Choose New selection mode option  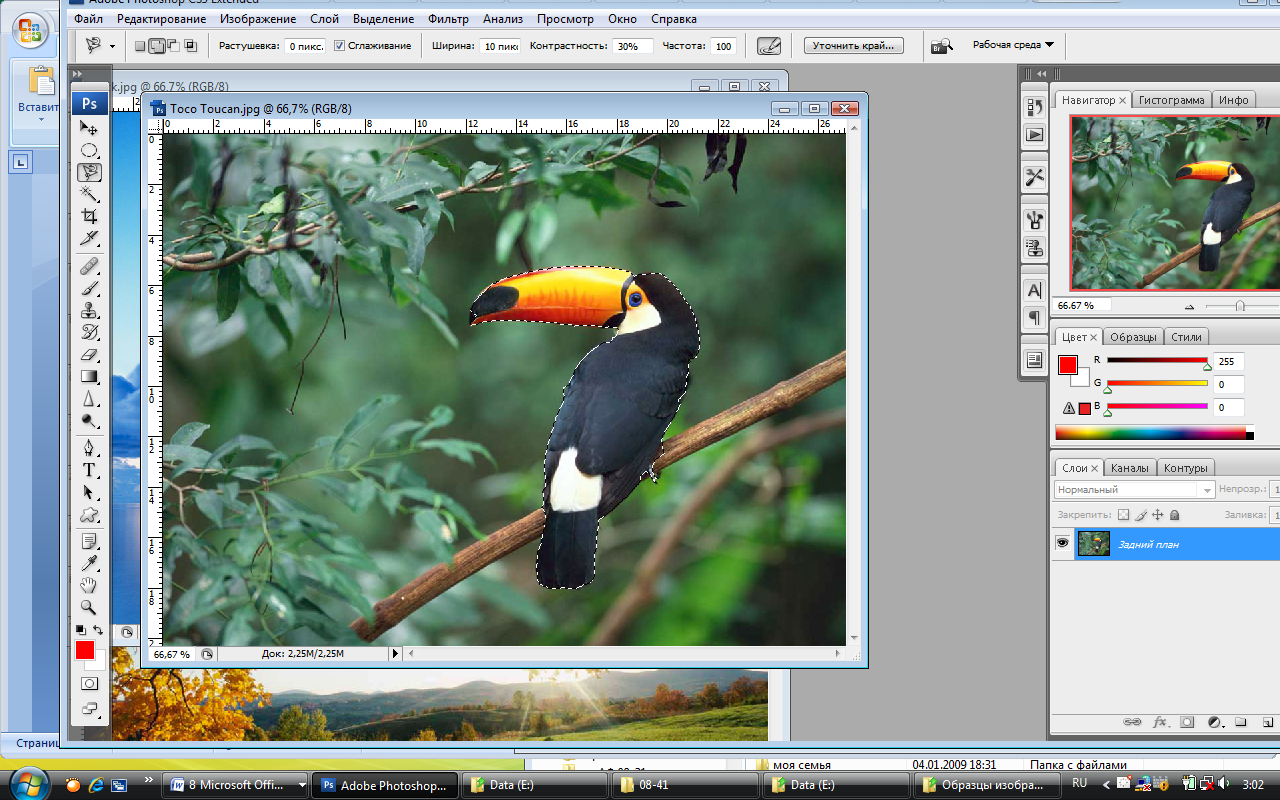[140, 46]
